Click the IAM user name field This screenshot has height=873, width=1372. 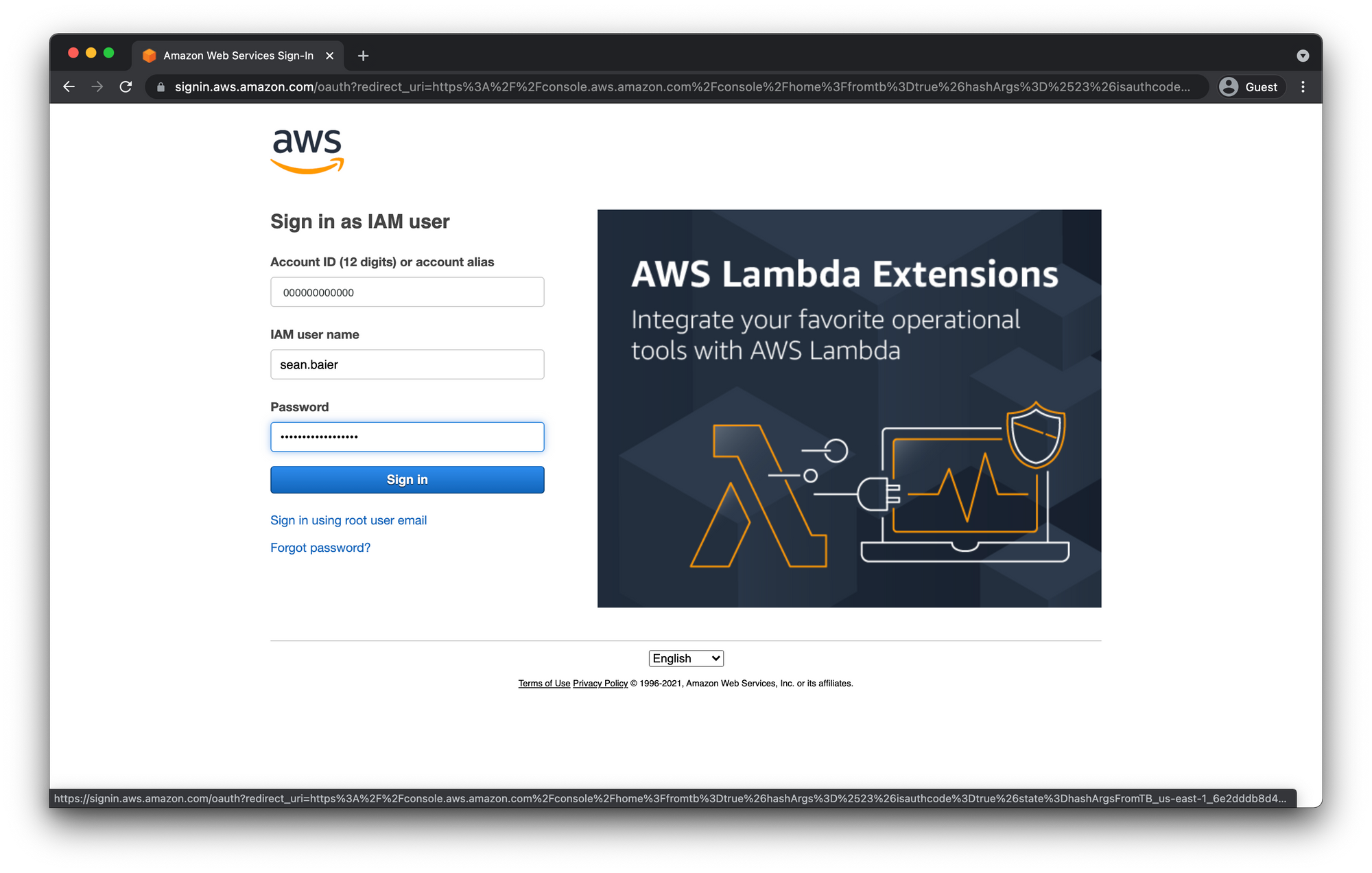pos(408,363)
